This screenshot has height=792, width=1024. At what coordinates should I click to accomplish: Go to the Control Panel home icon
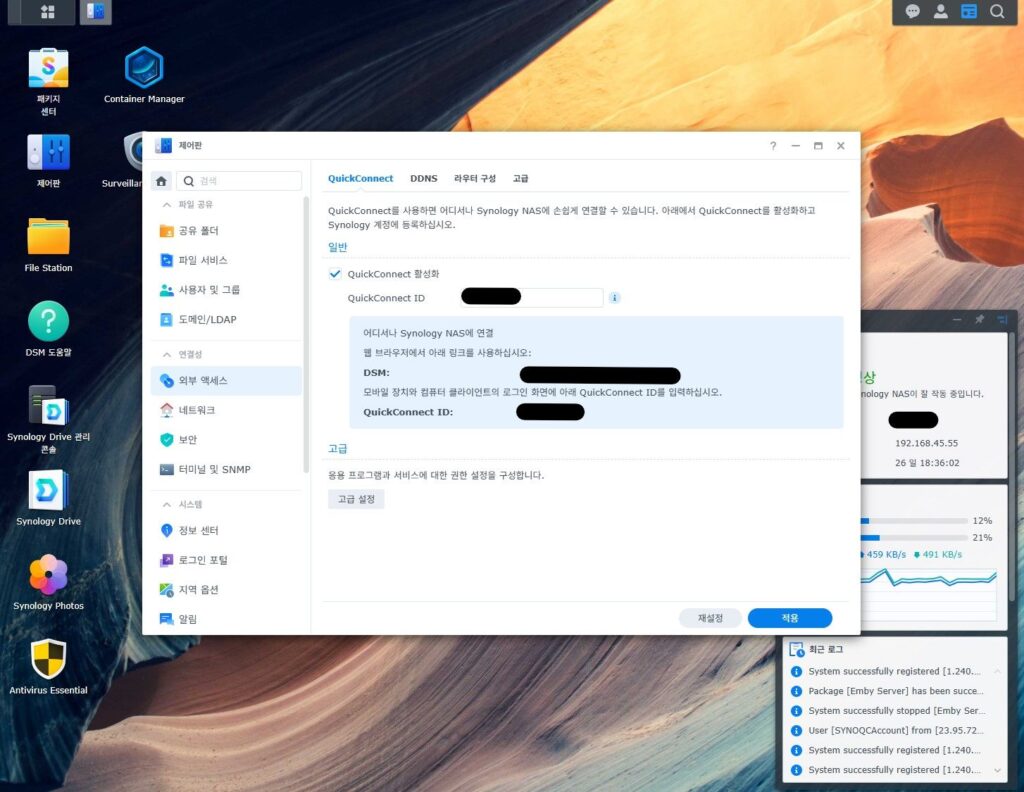161,181
